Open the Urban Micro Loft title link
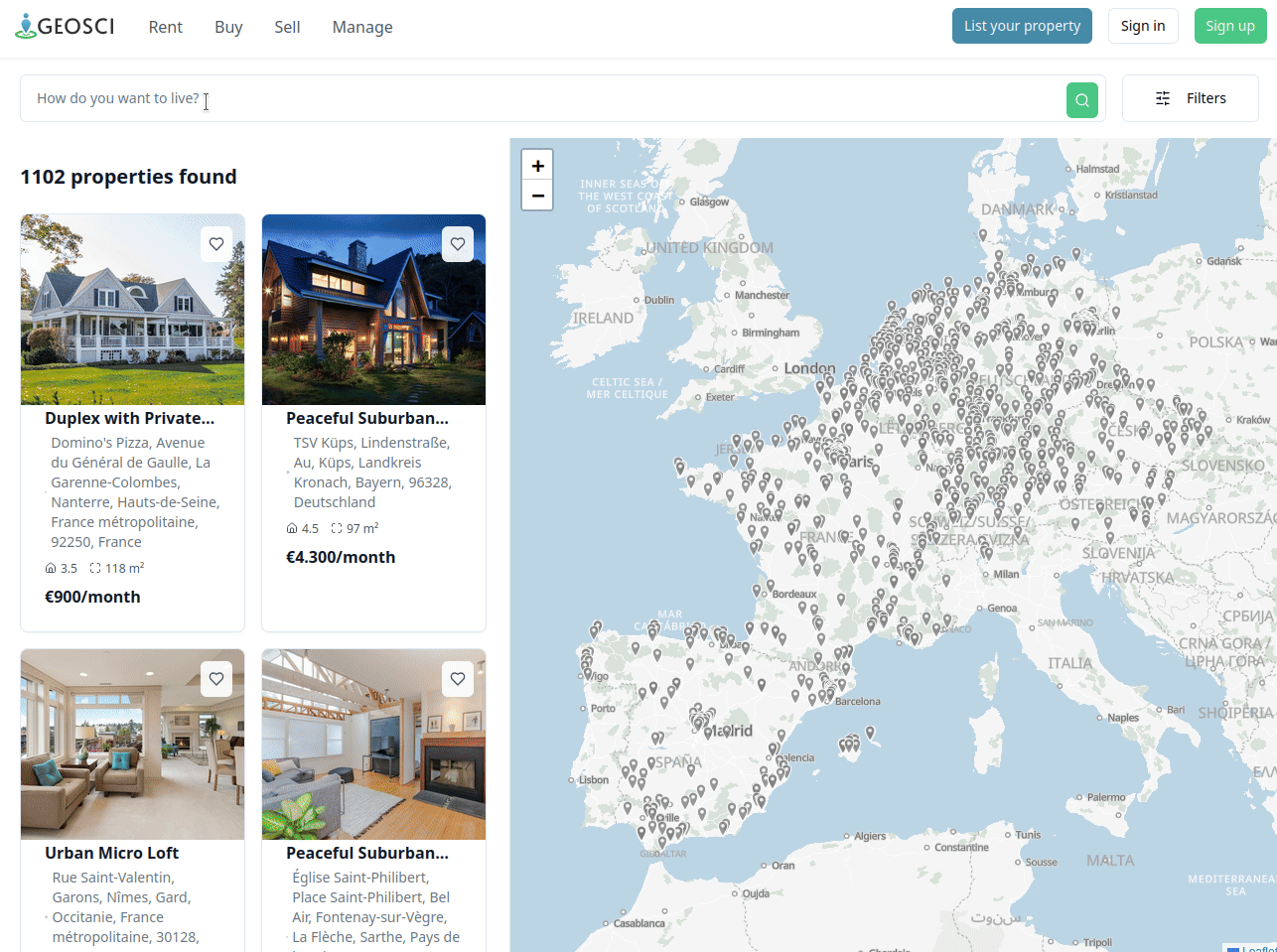Screen dimensions: 1277x952 (111, 853)
